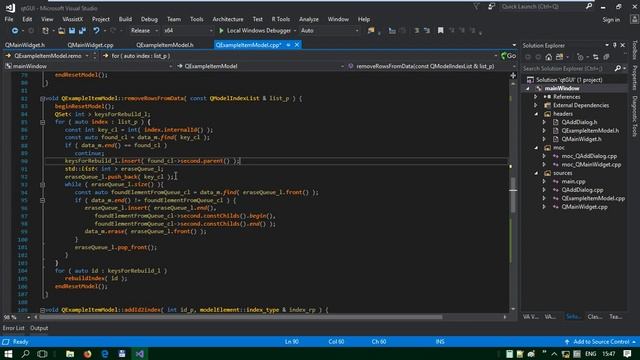Open the editor zoom 98 % dropdown
The height and width of the screenshot is (360, 640).
click(x=17, y=317)
